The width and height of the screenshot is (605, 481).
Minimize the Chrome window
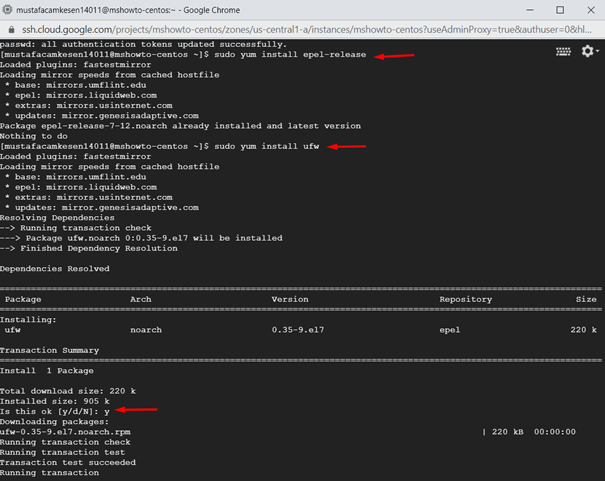(530, 10)
